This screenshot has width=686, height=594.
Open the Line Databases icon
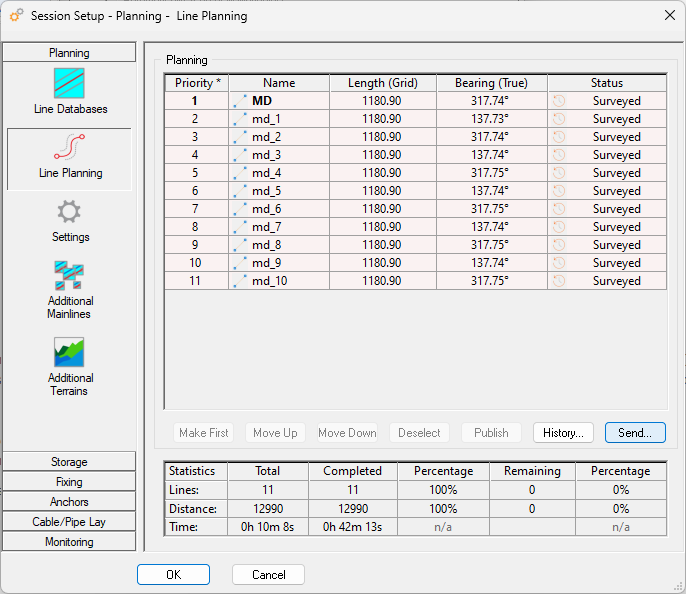[69, 83]
